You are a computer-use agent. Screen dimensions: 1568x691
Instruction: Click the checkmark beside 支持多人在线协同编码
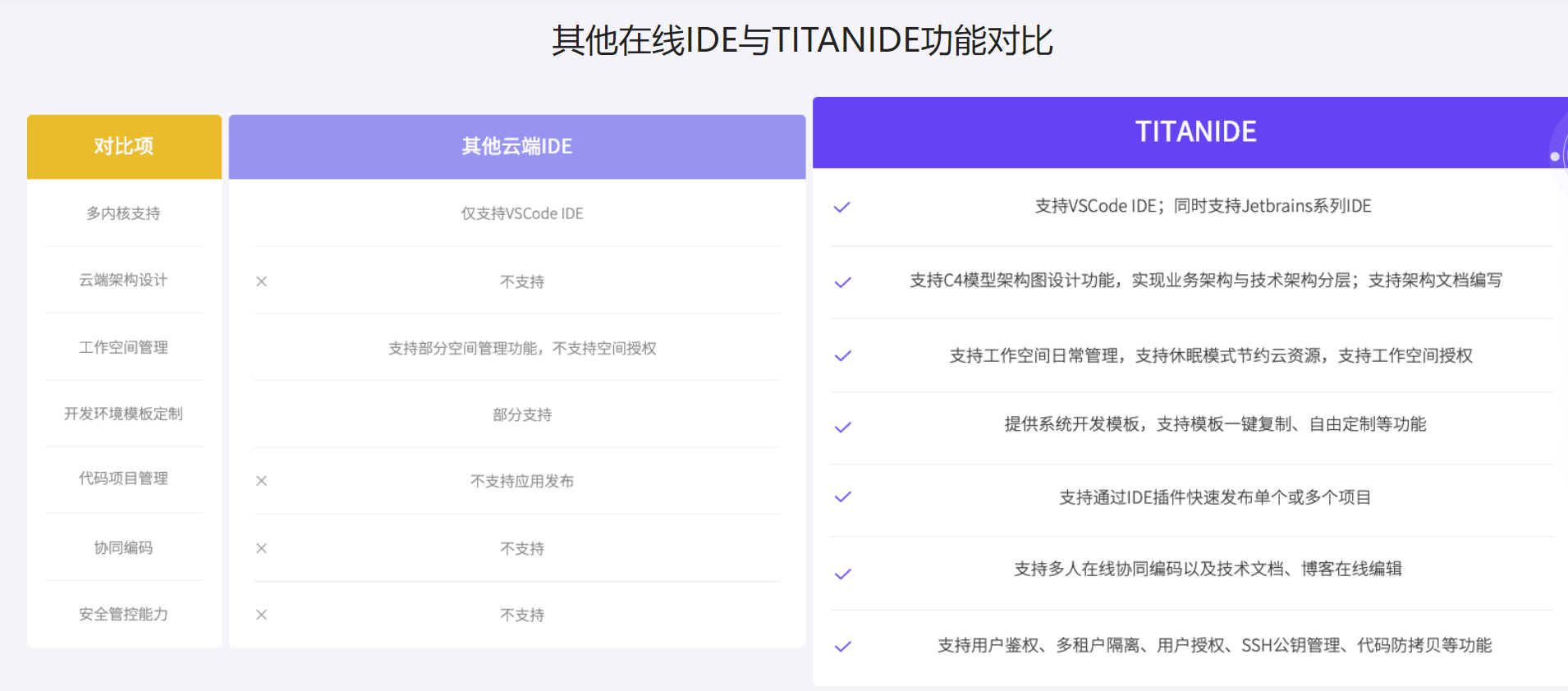(842, 574)
